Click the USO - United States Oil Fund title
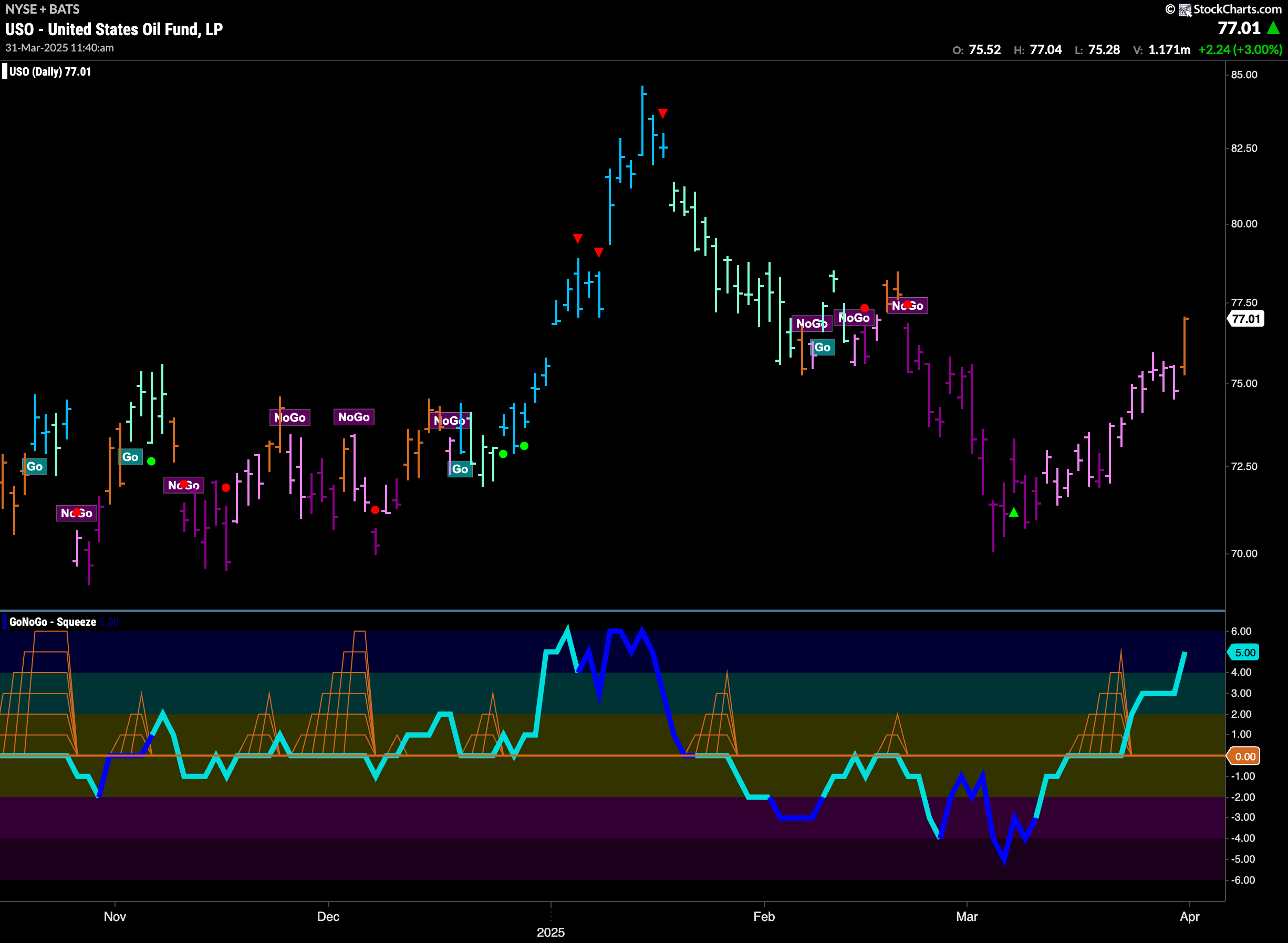Image resolution: width=1288 pixels, height=943 pixels. 114,29
